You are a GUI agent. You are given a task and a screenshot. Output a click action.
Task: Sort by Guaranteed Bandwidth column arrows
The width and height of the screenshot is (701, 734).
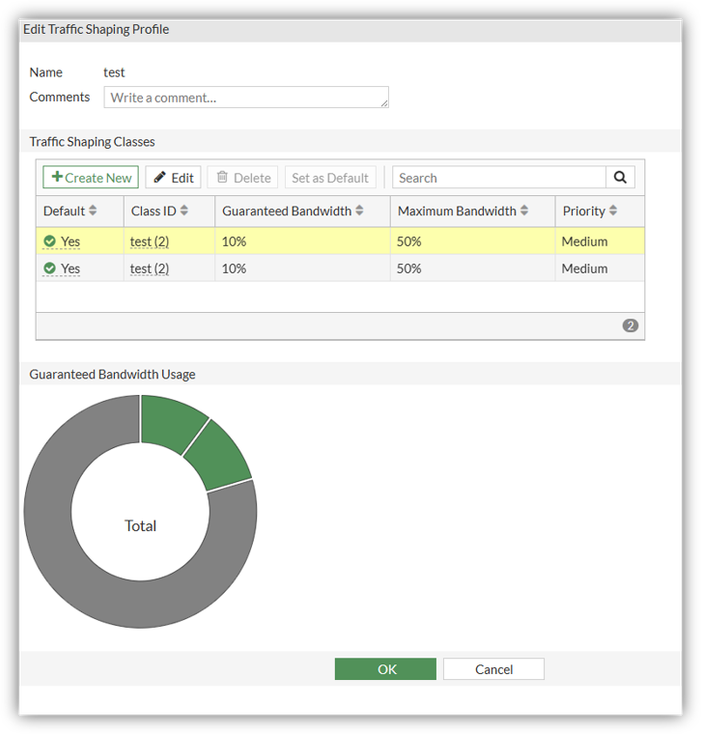(x=359, y=211)
